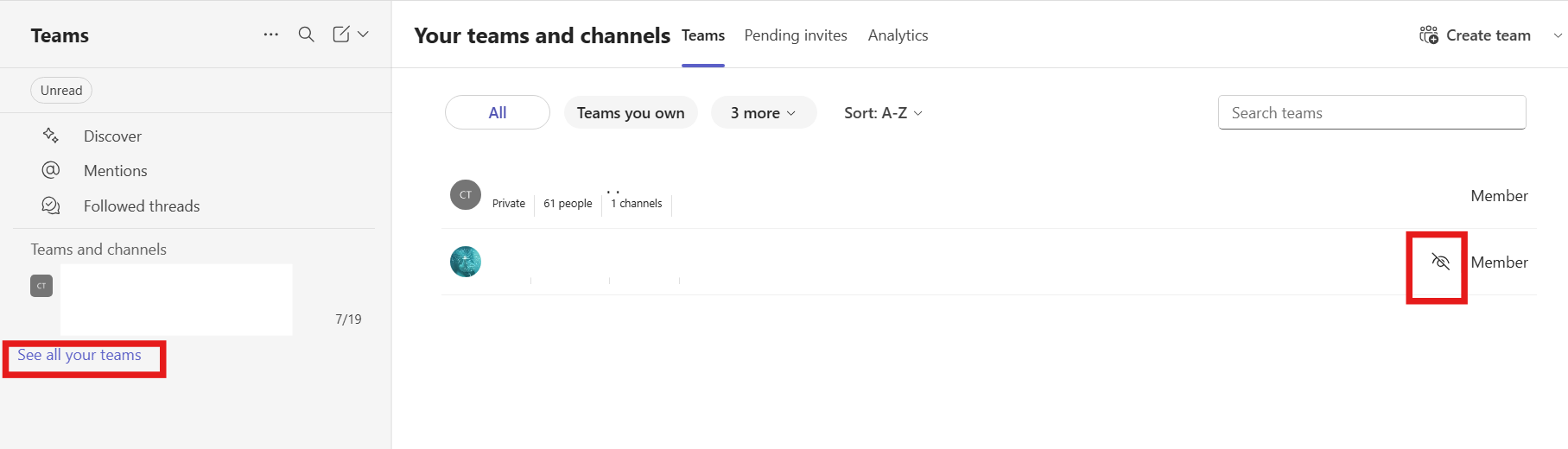Expand the chevron beside Create team

1558,35
